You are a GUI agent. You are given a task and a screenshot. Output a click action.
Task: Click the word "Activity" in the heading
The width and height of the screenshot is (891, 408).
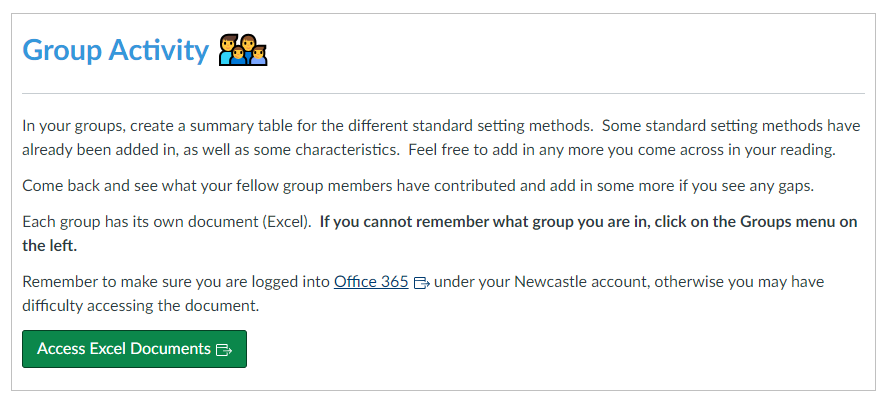coord(161,50)
